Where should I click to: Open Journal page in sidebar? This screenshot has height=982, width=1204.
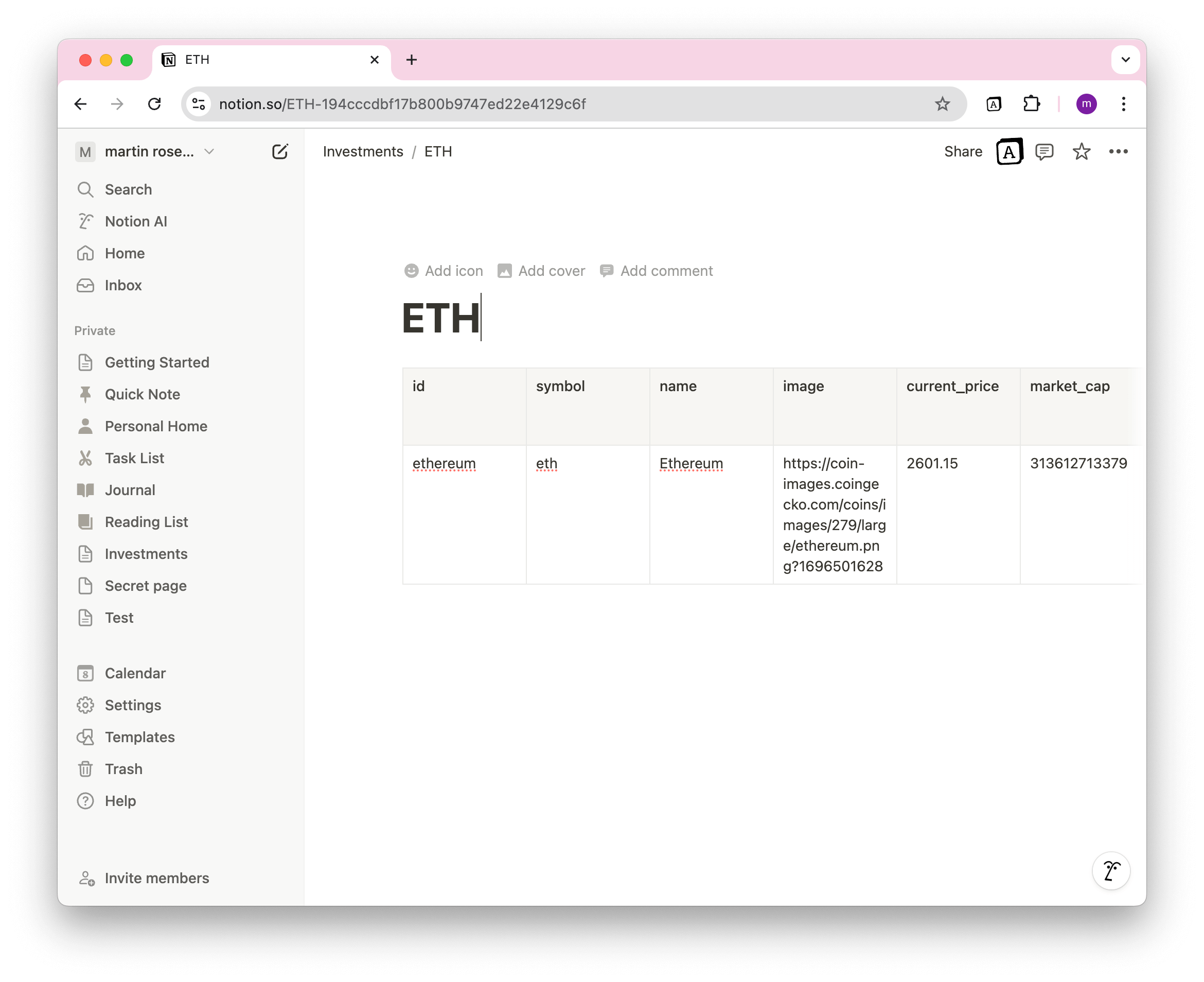point(130,490)
